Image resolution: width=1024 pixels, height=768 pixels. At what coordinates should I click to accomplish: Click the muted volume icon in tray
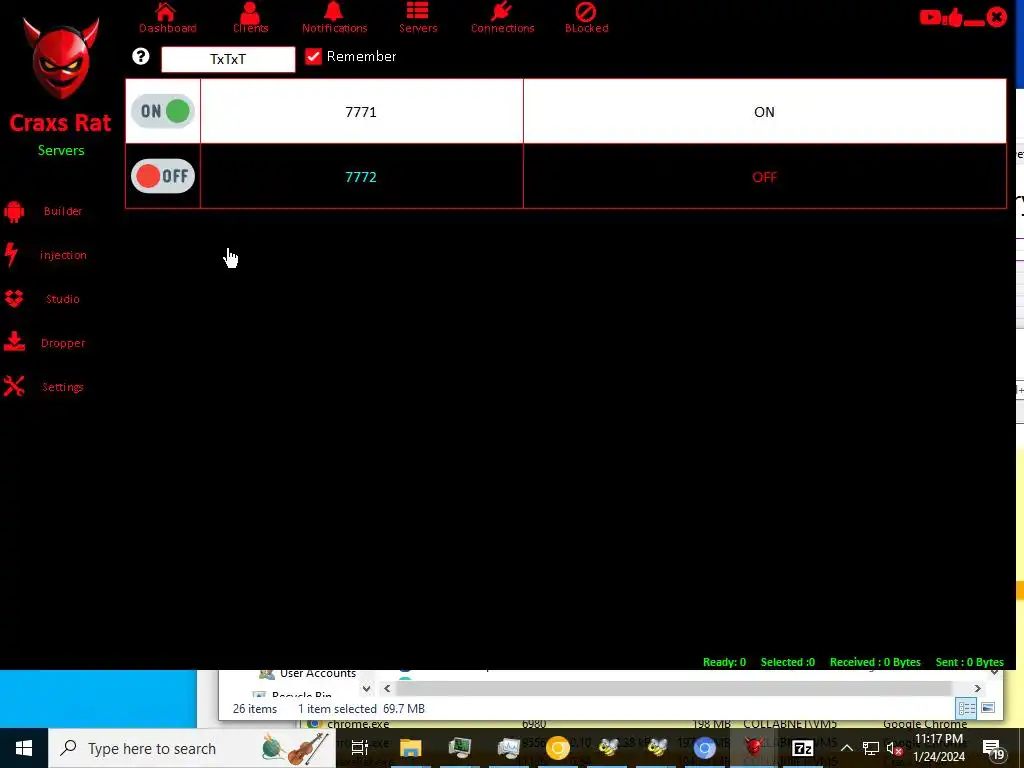(x=895, y=749)
